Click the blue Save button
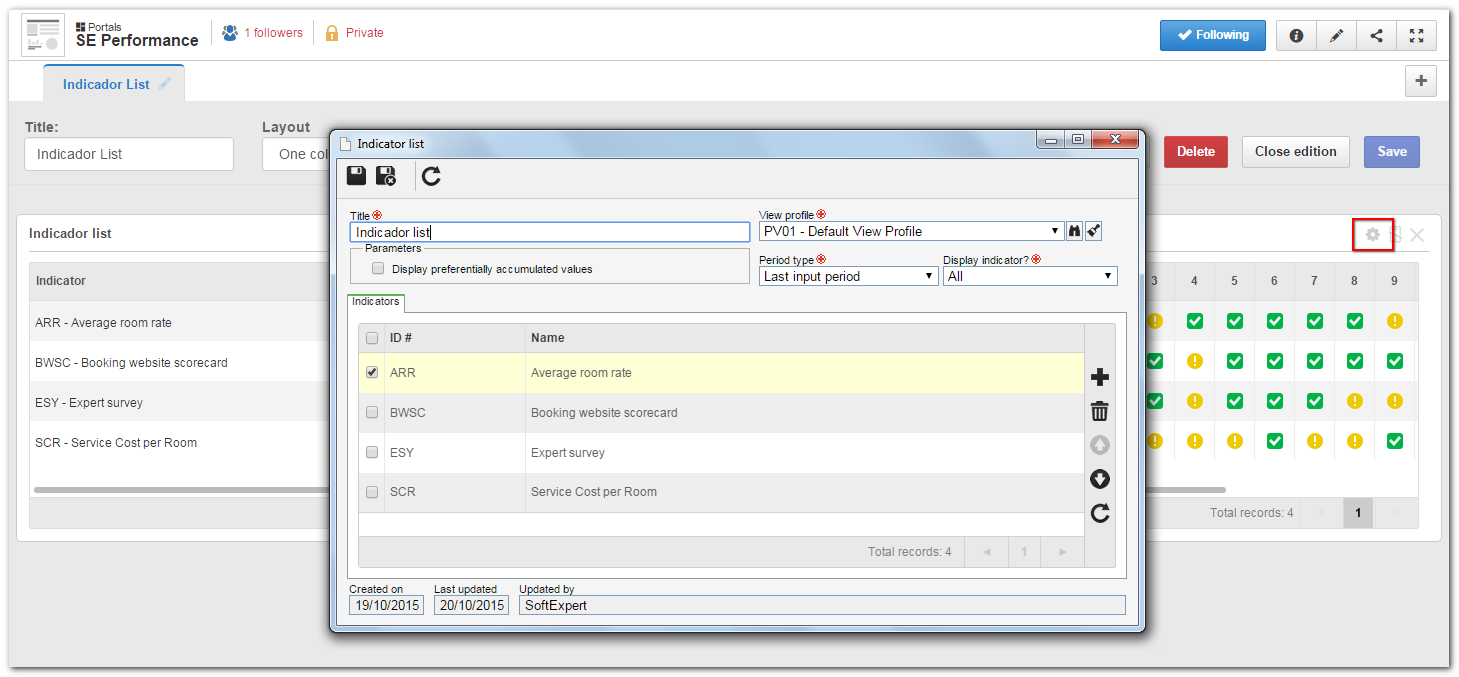Screen dimensions: 1459x677 1392,152
